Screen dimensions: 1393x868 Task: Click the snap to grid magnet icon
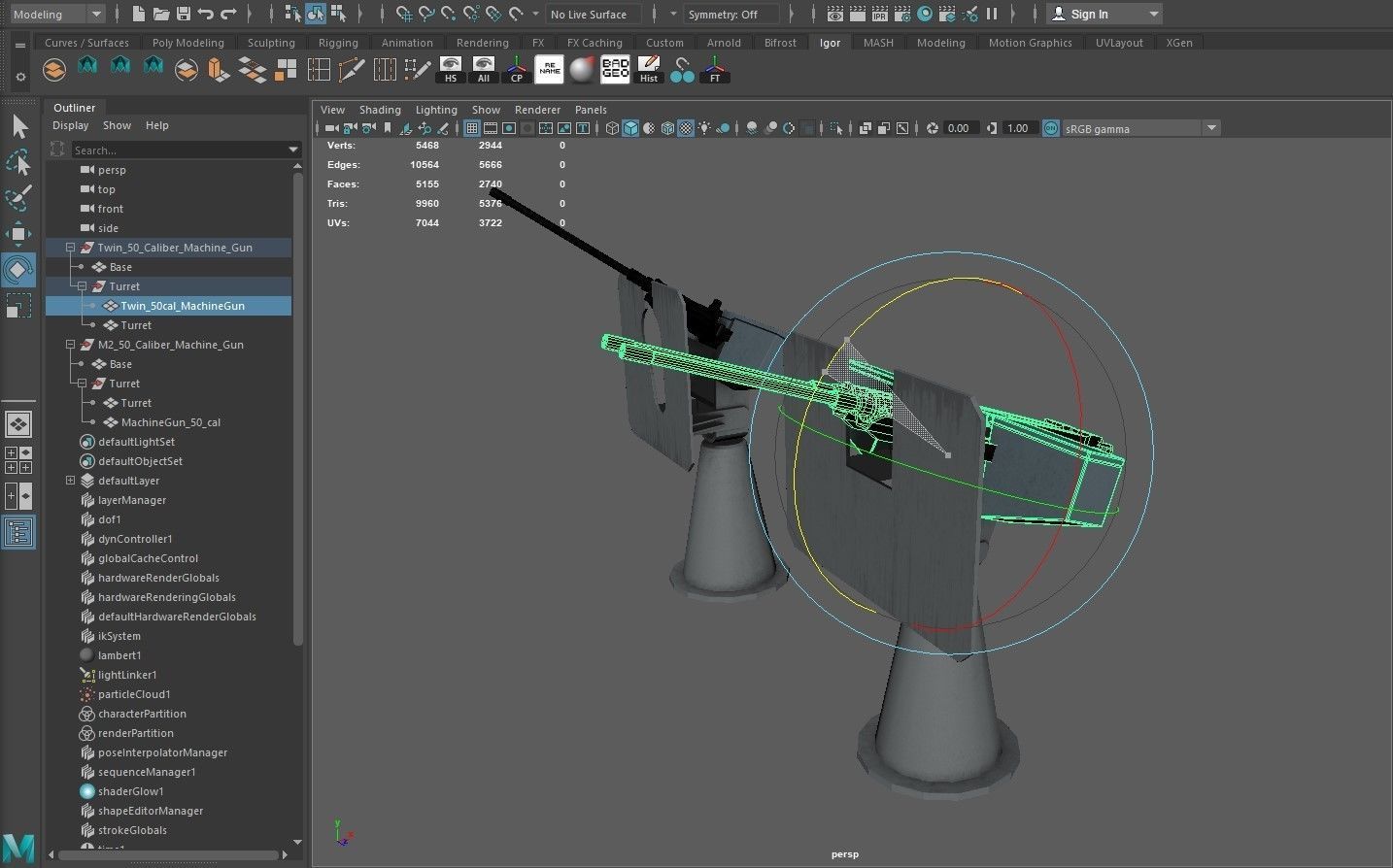tap(403, 14)
